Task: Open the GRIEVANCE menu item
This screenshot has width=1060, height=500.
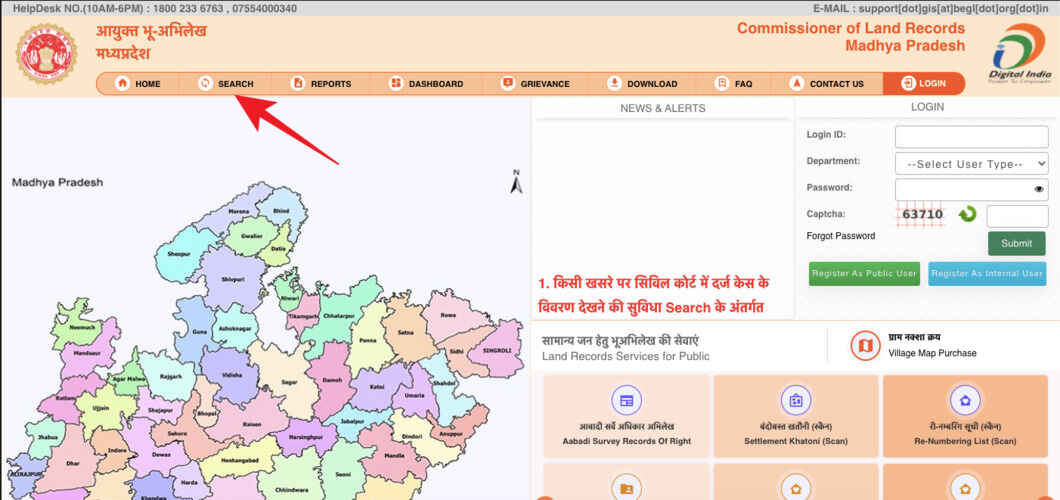Action: tap(535, 84)
